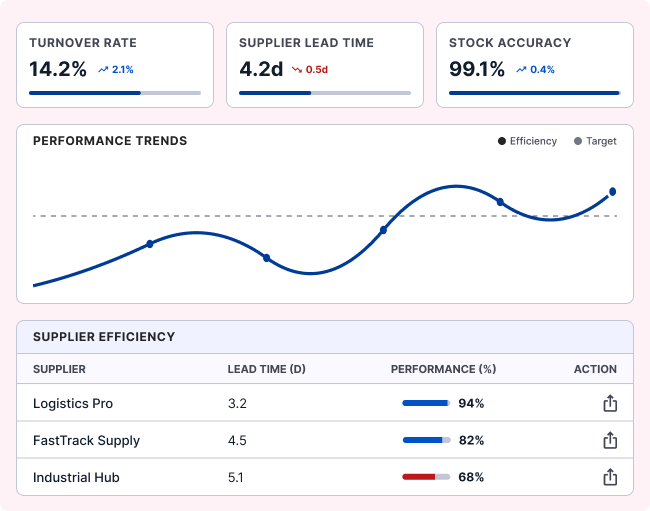Click the Supplier Lead Time card title
Image resolution: width=650 pixels, height=511 pixels.
[306, 43]
